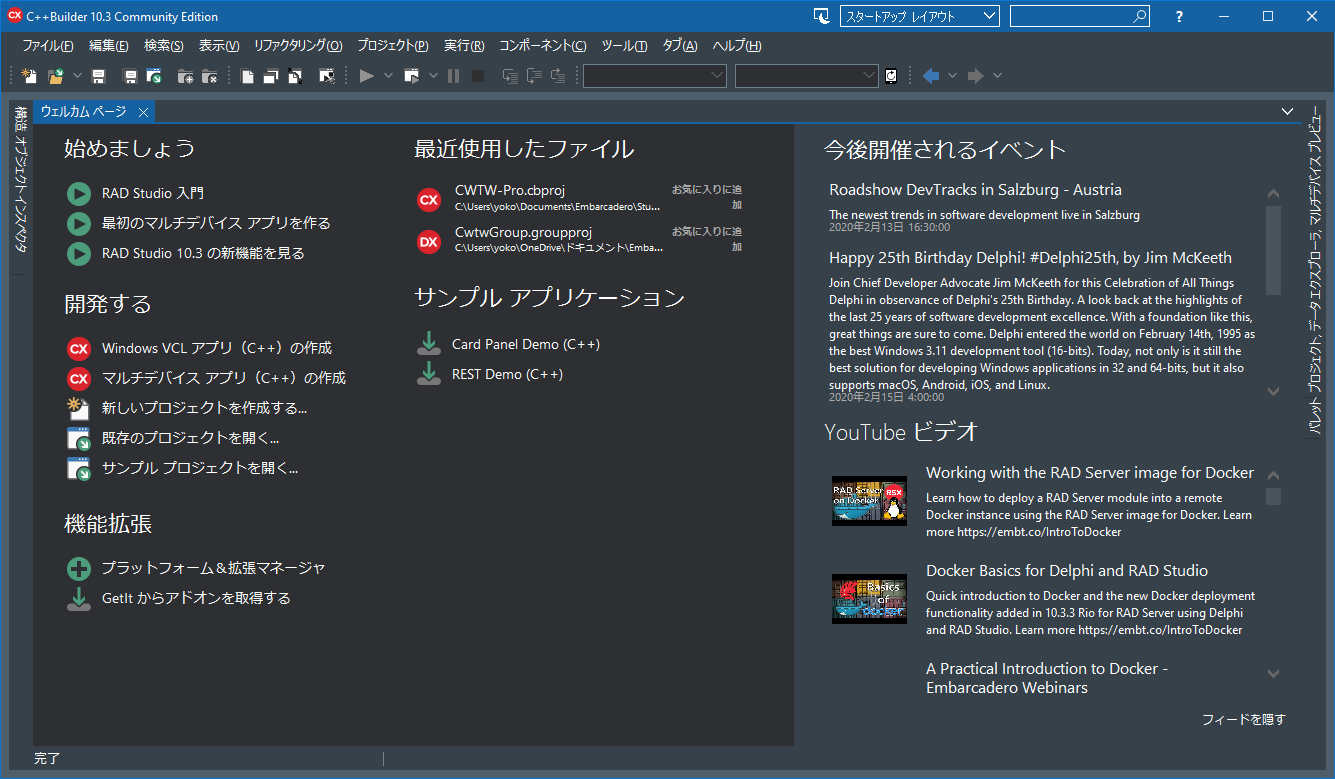Open the ツール(T) menu
The height and width of the screenshot is (779, 1335).
(x=624, y=46)
